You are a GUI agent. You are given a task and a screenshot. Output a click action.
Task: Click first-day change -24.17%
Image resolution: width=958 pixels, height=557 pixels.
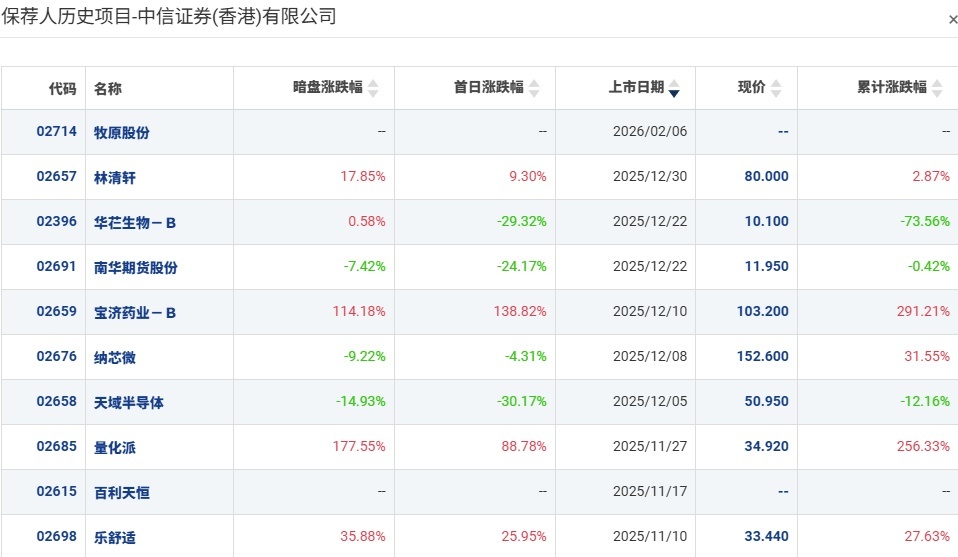522,266
